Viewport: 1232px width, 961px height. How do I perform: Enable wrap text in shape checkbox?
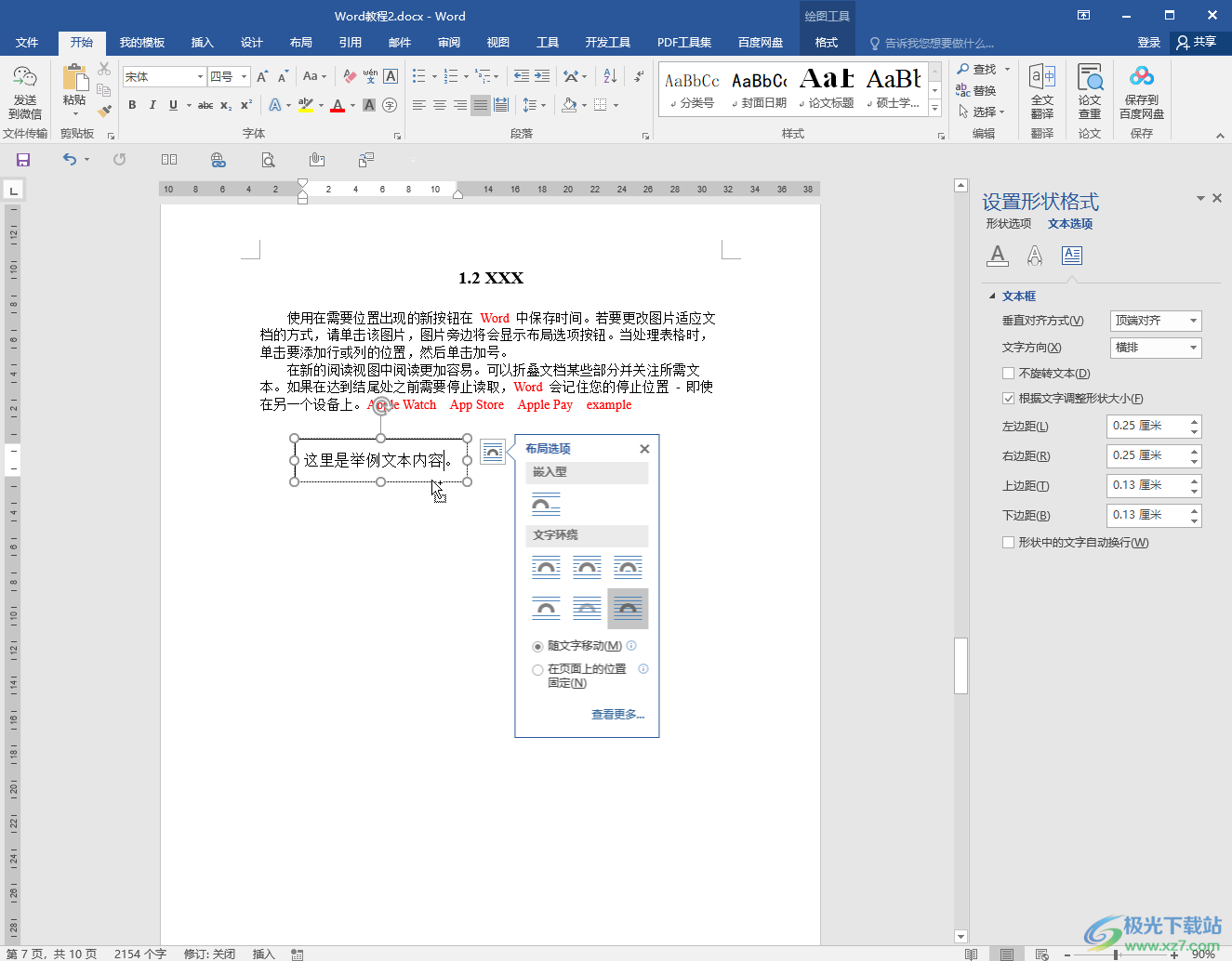(1009, 543)
